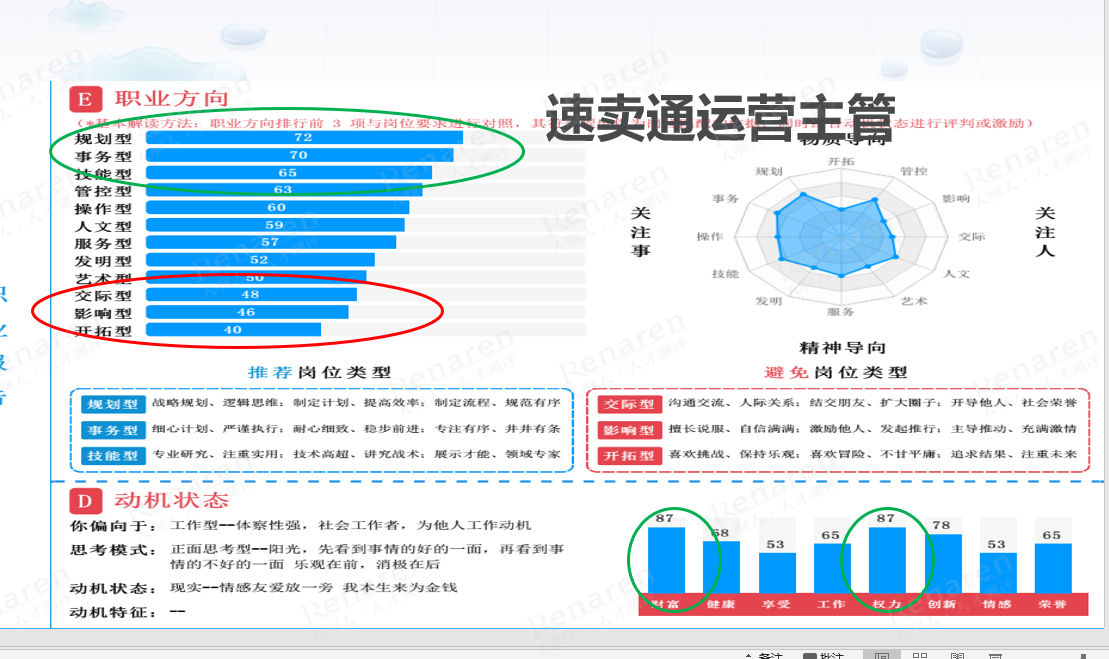
Task: Click the 人文 label on radar chart
Action: point(957,274)
